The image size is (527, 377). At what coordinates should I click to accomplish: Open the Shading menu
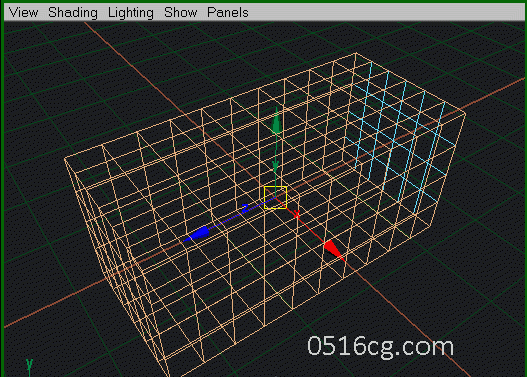point(73,12)
